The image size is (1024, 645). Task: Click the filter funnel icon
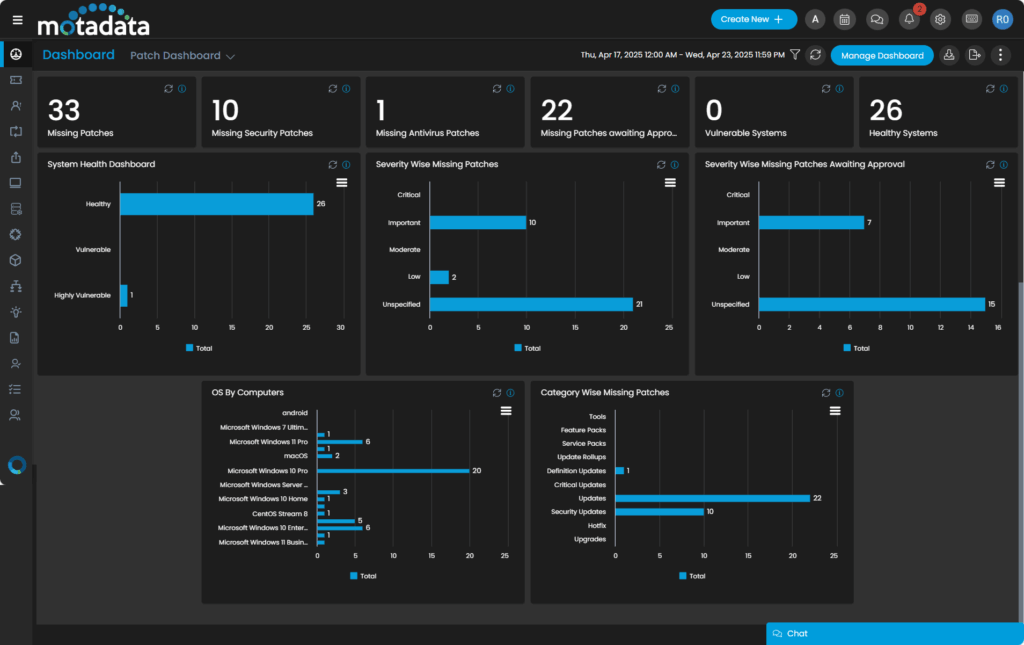[795, 55]
